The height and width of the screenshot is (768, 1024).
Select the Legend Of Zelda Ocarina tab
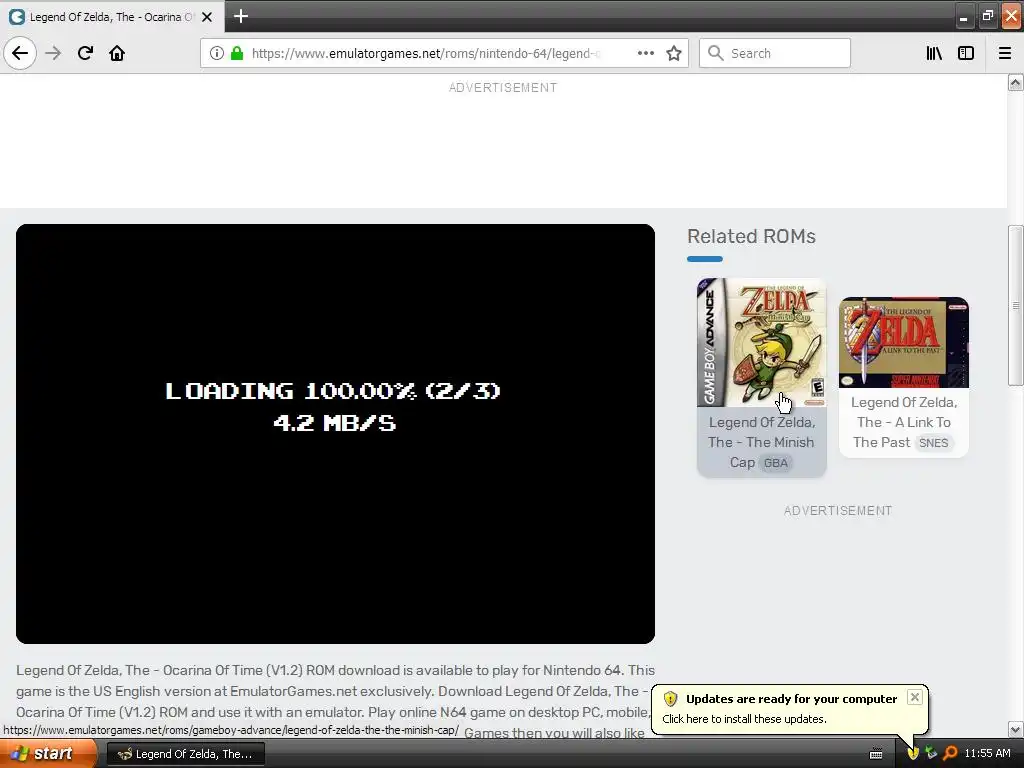point(111,17)
